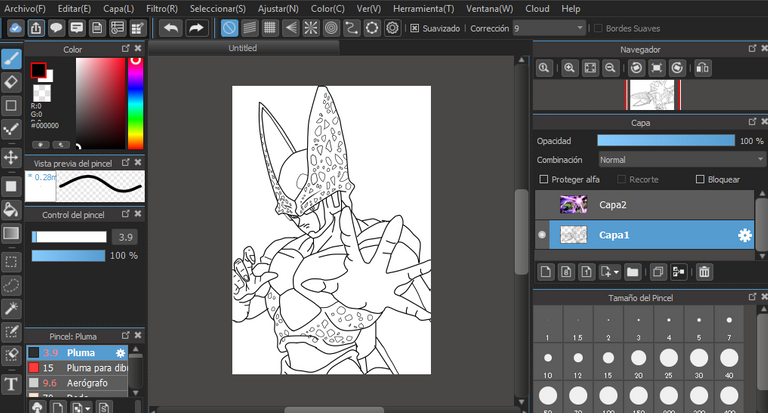This screenshot has height=413, width=768.
Task: Open the Corrección value dropdown
Action: coord(549,28)
